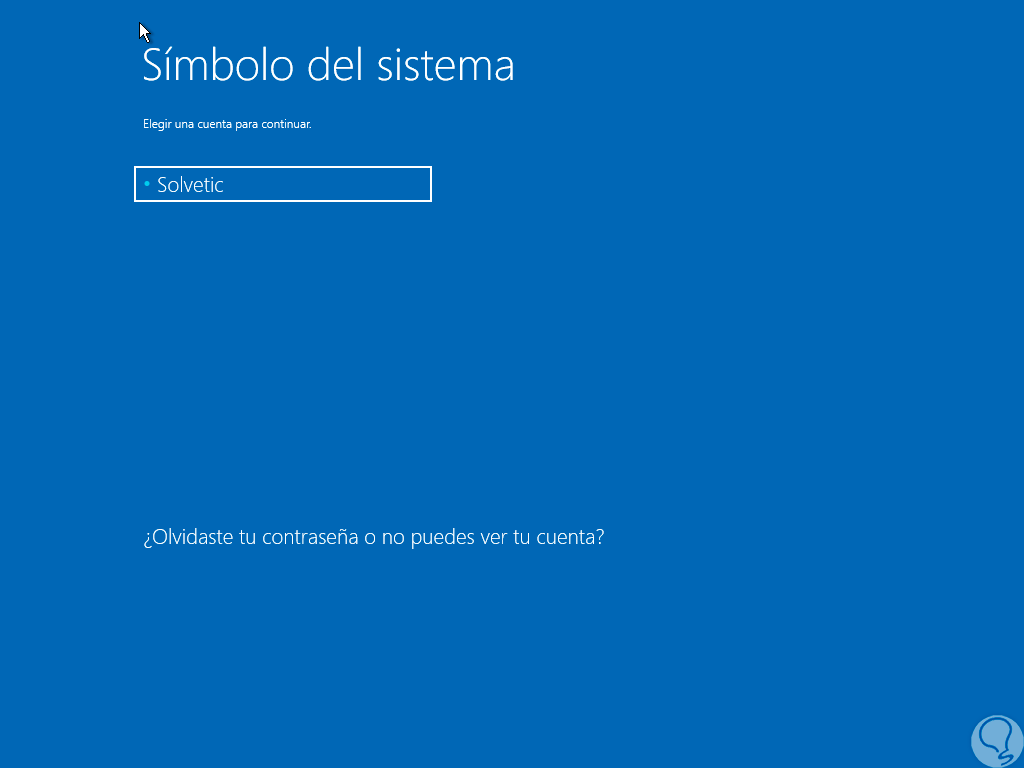Click the word "contraseña" in the bottom link
This screenshot has height=768, width=1024.
(310, 537)
